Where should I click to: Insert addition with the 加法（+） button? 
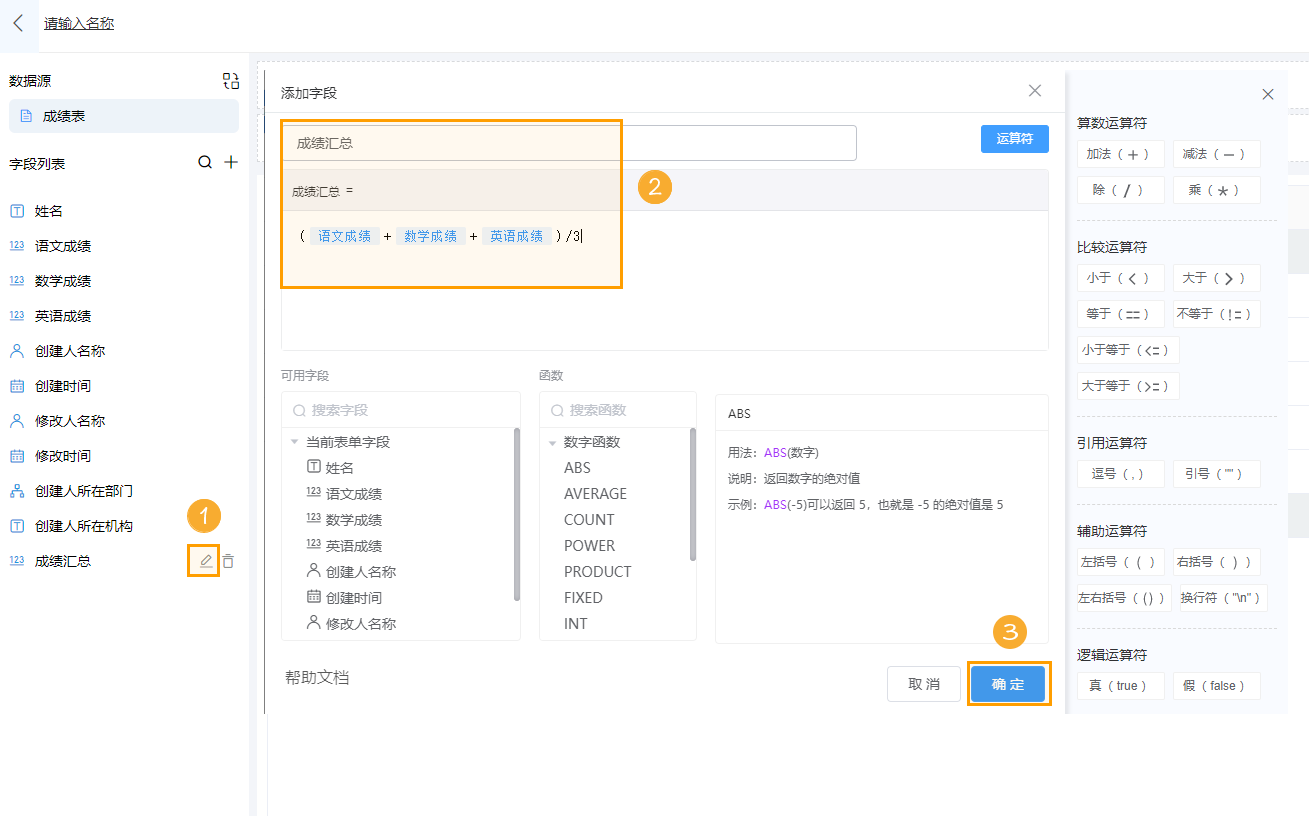[1120, 154]
